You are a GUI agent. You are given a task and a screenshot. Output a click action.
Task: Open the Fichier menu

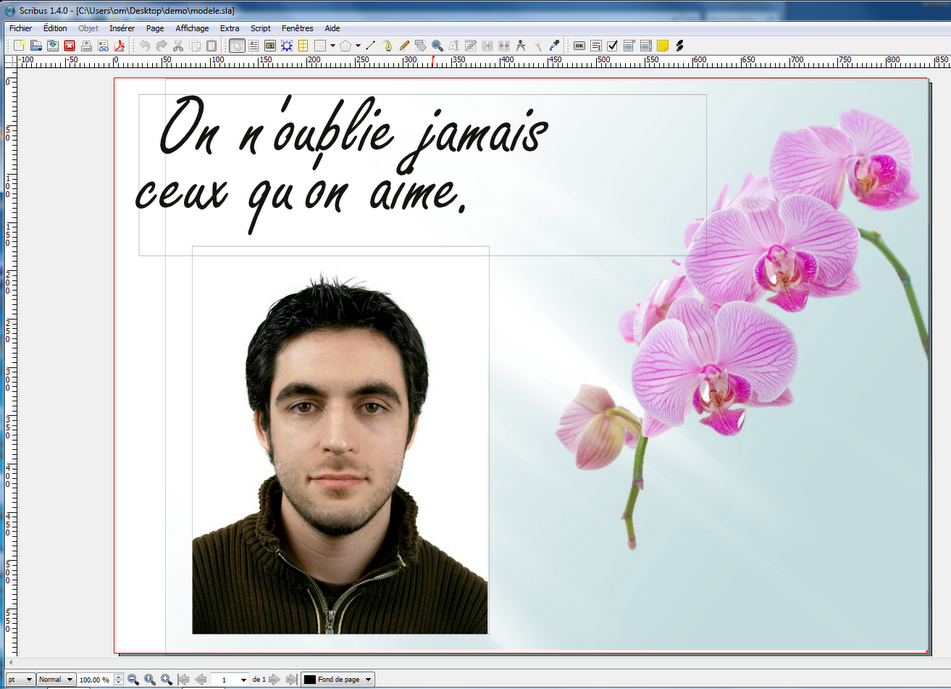point(21,28)
